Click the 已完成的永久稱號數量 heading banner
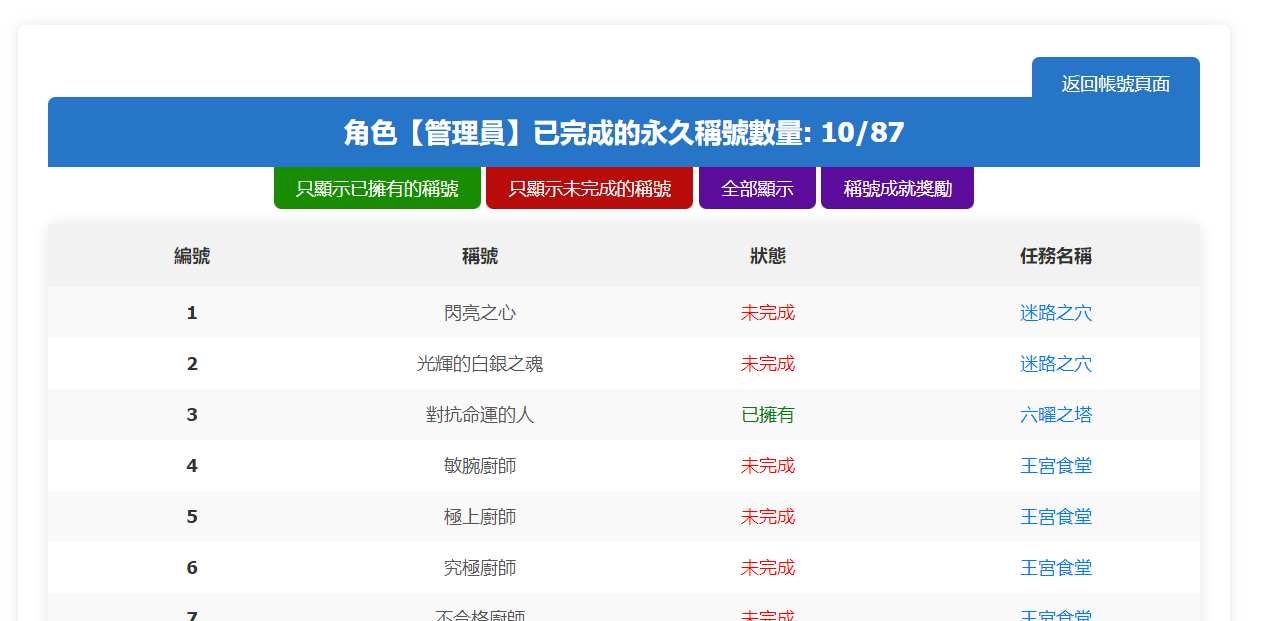Image resolution: width=1278 pixels, height=621 pixels. coord(624,132)
